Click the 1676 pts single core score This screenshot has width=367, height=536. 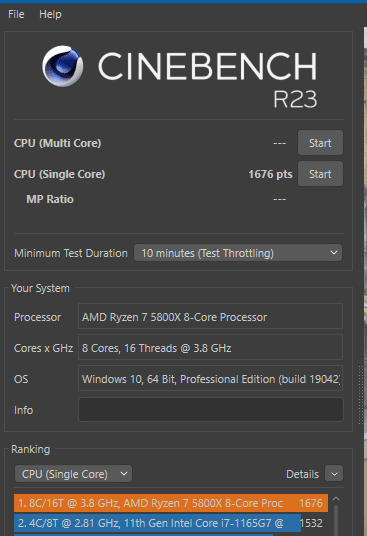click(270, 174)
